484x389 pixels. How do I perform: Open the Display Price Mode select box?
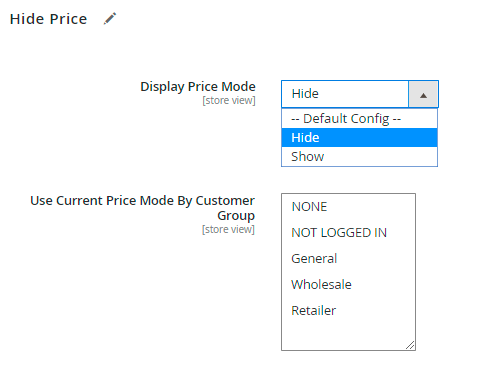360,94
